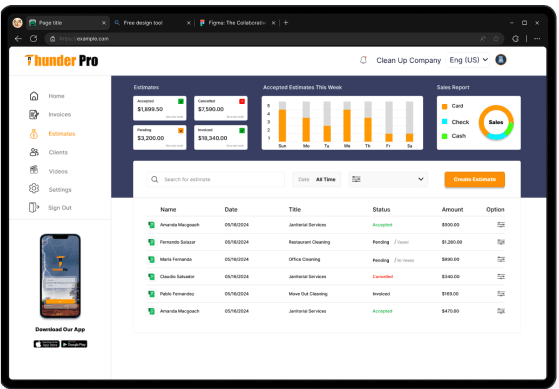This screenshot has width=559, height=389.
Task: Open Clients menu item
Action: click(58, 152)
